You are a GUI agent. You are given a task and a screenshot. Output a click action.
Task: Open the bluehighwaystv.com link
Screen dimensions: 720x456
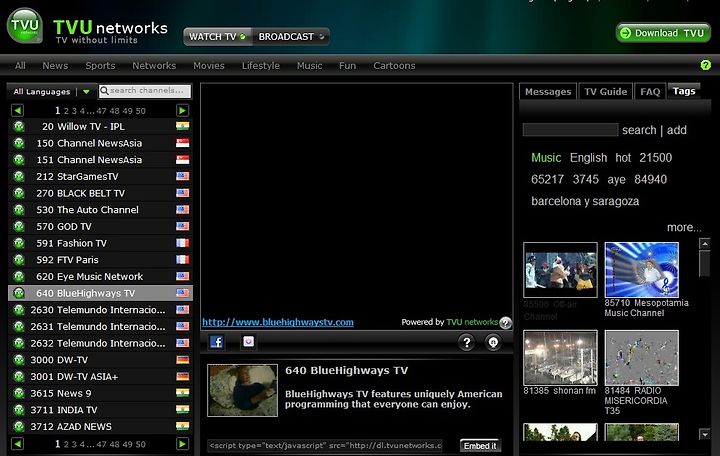coord(278,322)
